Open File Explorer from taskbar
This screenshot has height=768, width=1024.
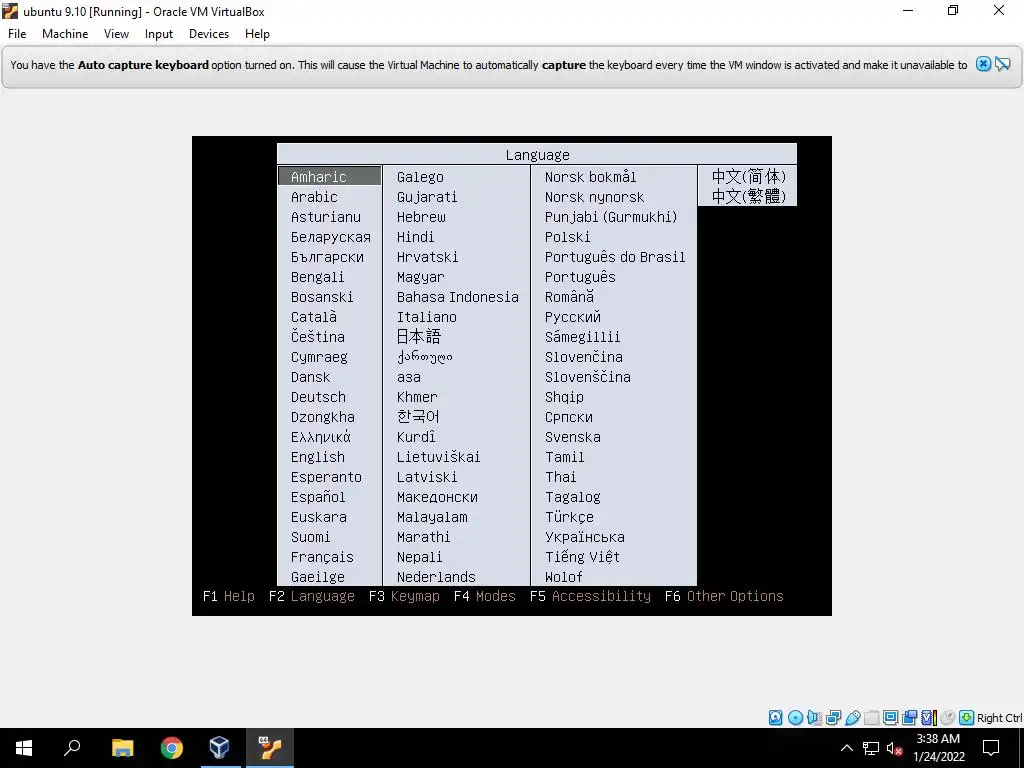pyautogui.click(x=122, y=748)
